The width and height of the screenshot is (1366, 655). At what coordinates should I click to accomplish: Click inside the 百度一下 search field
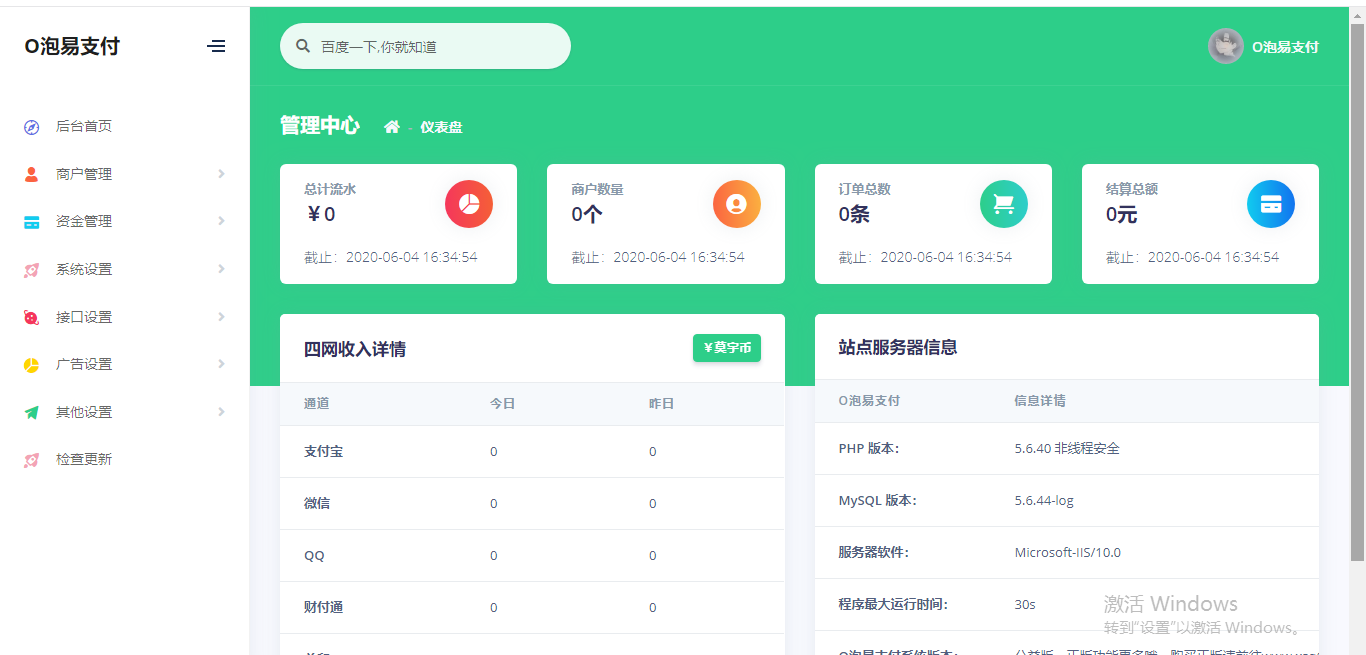tap(425, 46)
